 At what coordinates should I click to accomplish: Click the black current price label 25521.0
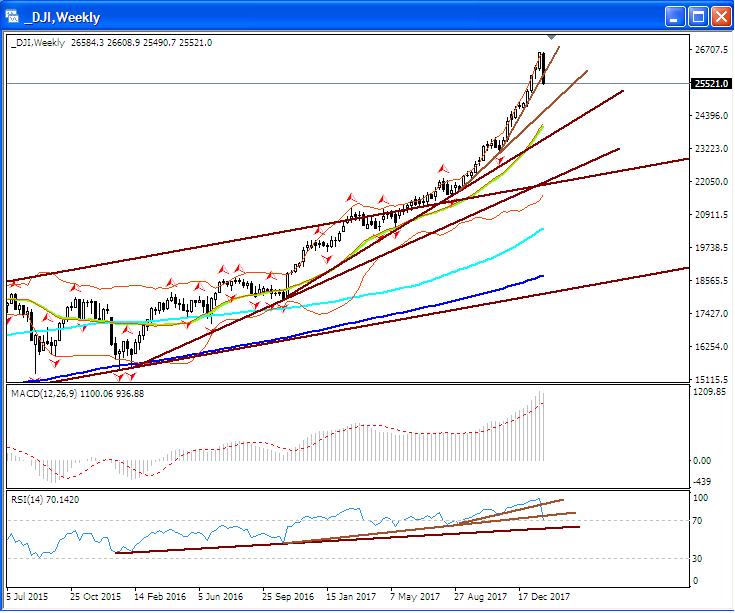tap(709, 84)
